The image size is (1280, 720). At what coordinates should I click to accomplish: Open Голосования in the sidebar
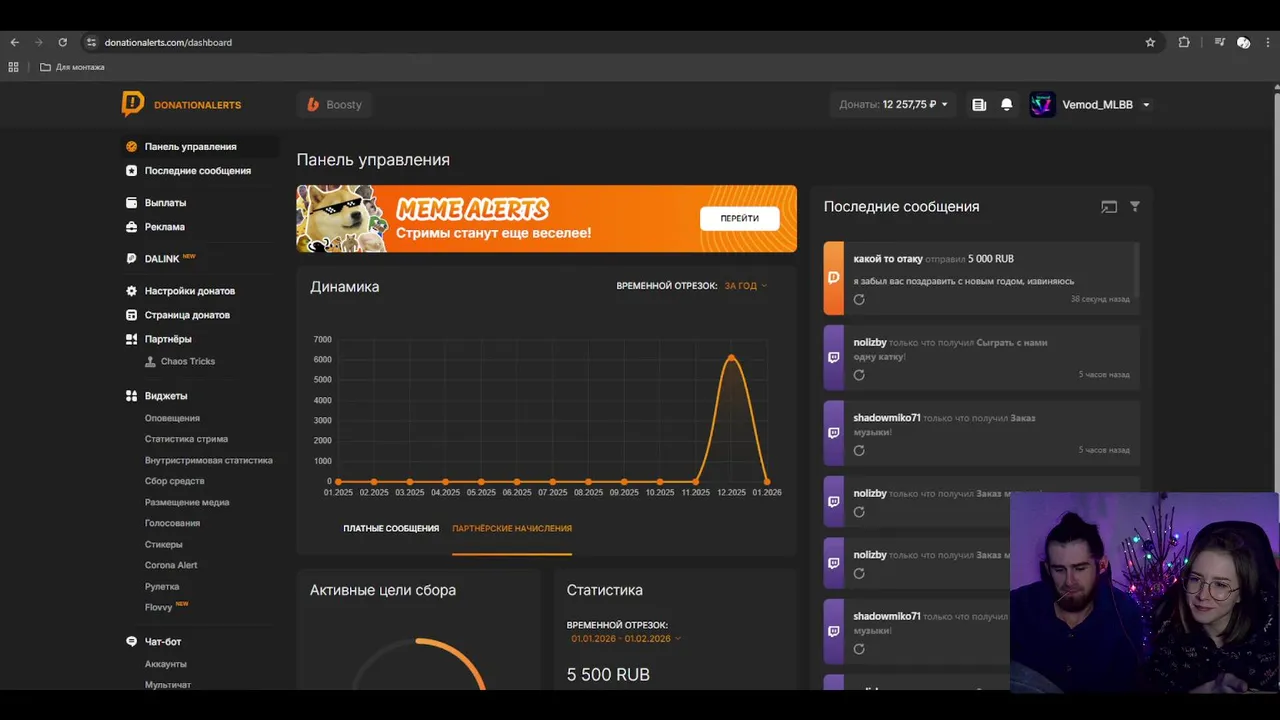(x=172, y=523)
